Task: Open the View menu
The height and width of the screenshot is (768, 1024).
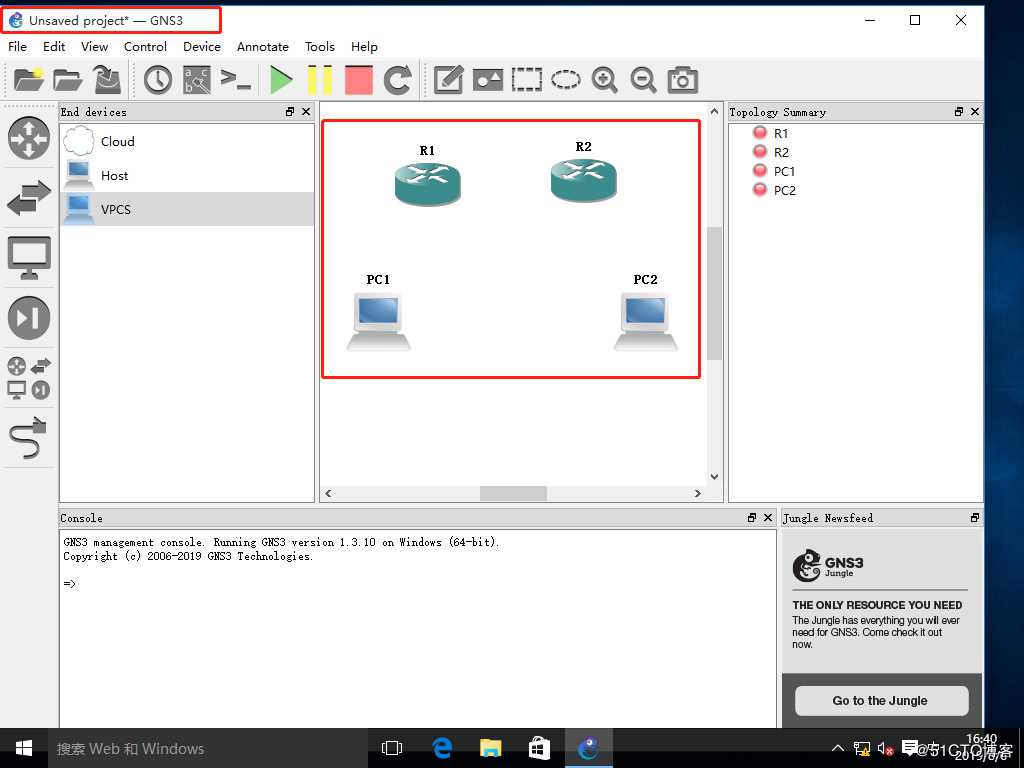Action: (95, 46)
